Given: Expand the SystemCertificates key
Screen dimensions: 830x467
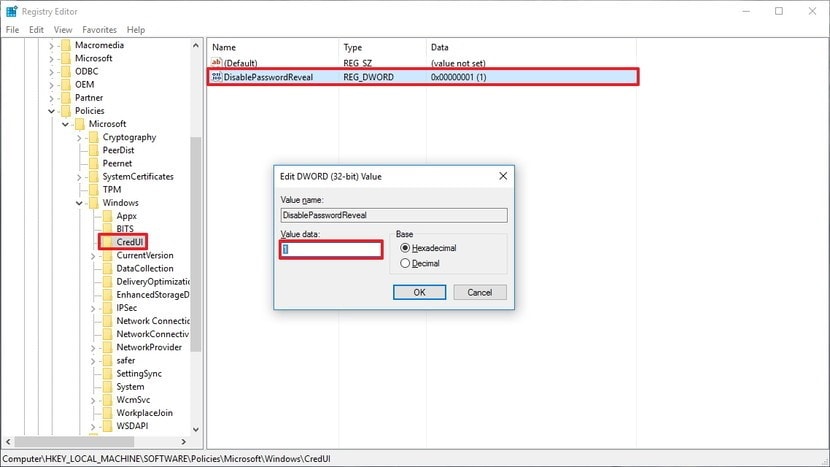Looking at the screenshot, I should click(x=79, y=177).
